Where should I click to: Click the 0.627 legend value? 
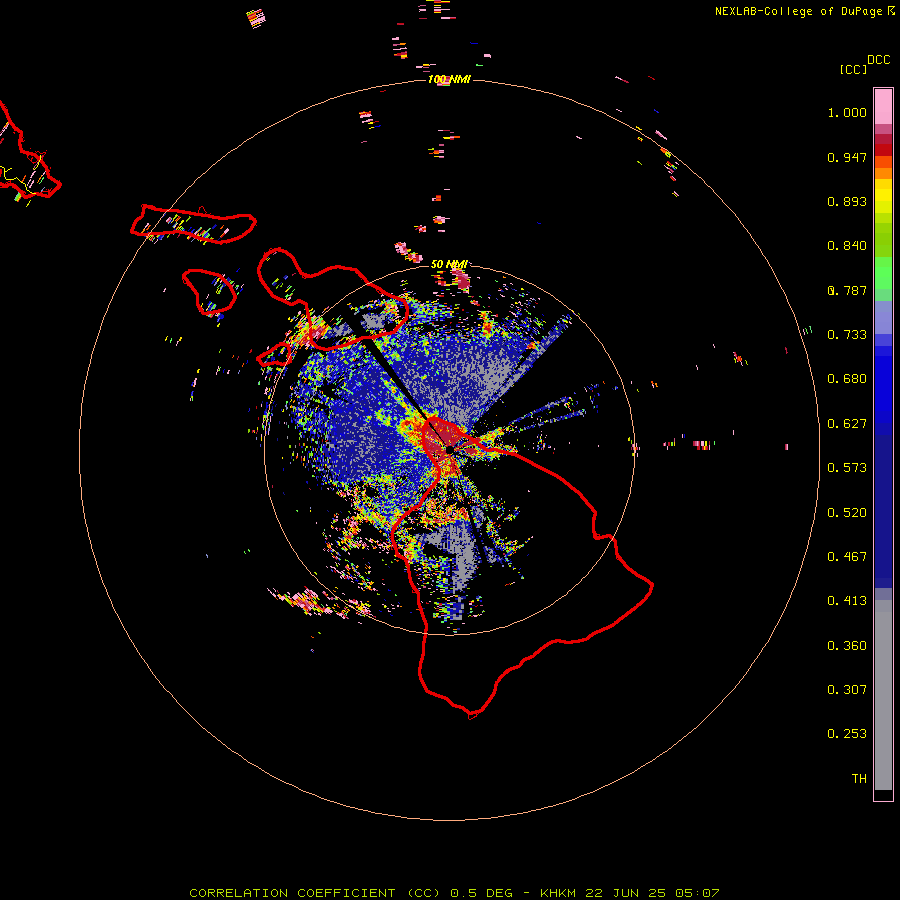coord(847,424)
